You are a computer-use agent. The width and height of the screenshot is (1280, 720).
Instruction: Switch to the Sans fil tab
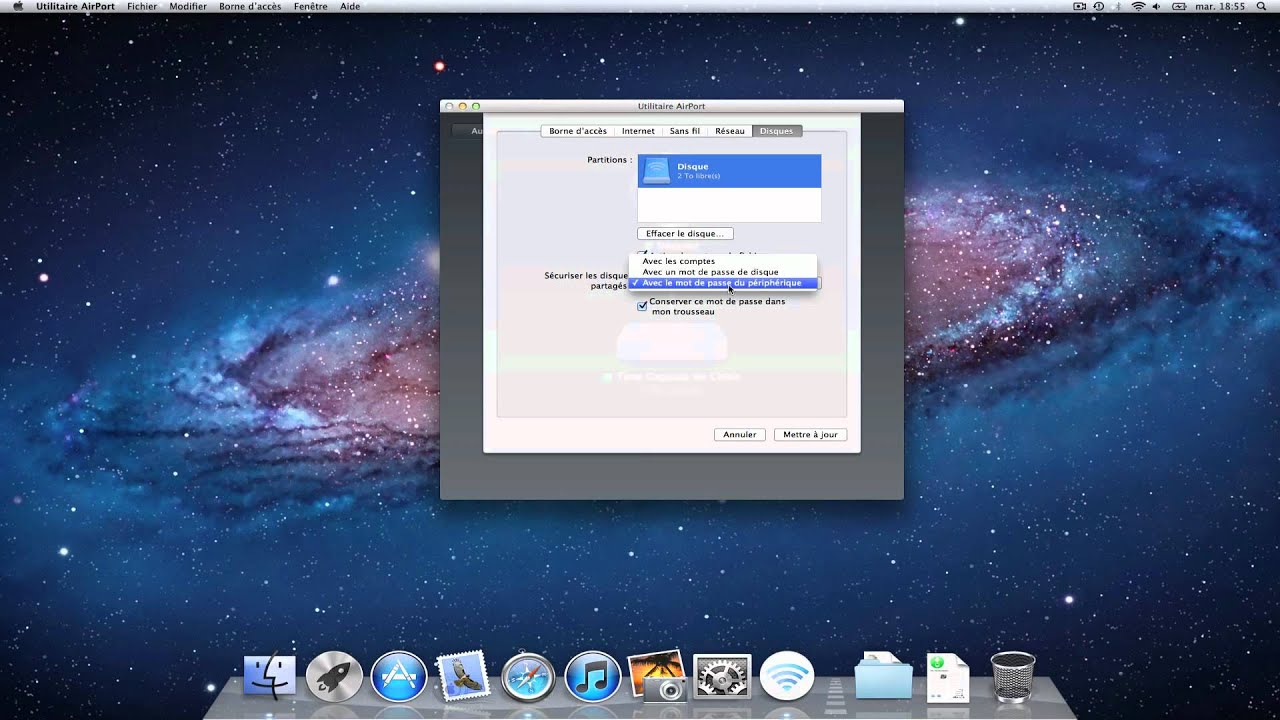(685, 131)
